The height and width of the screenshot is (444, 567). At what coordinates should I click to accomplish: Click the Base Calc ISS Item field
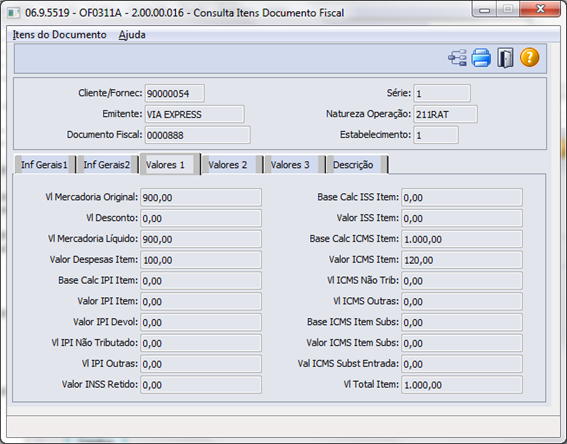coord(462,197)
